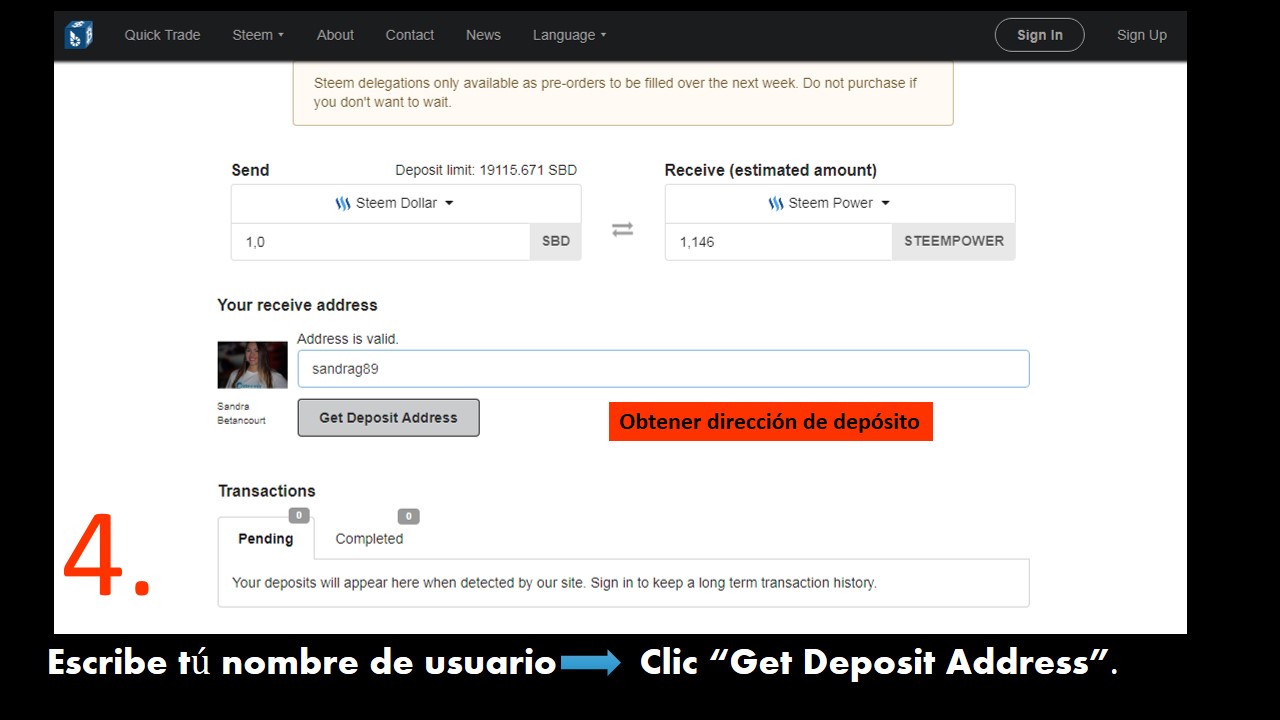Image resolution: width=1280 pixels, height=720 pixels.
Task: Click the site logo icon in navbar
Action: coord(79,35)
